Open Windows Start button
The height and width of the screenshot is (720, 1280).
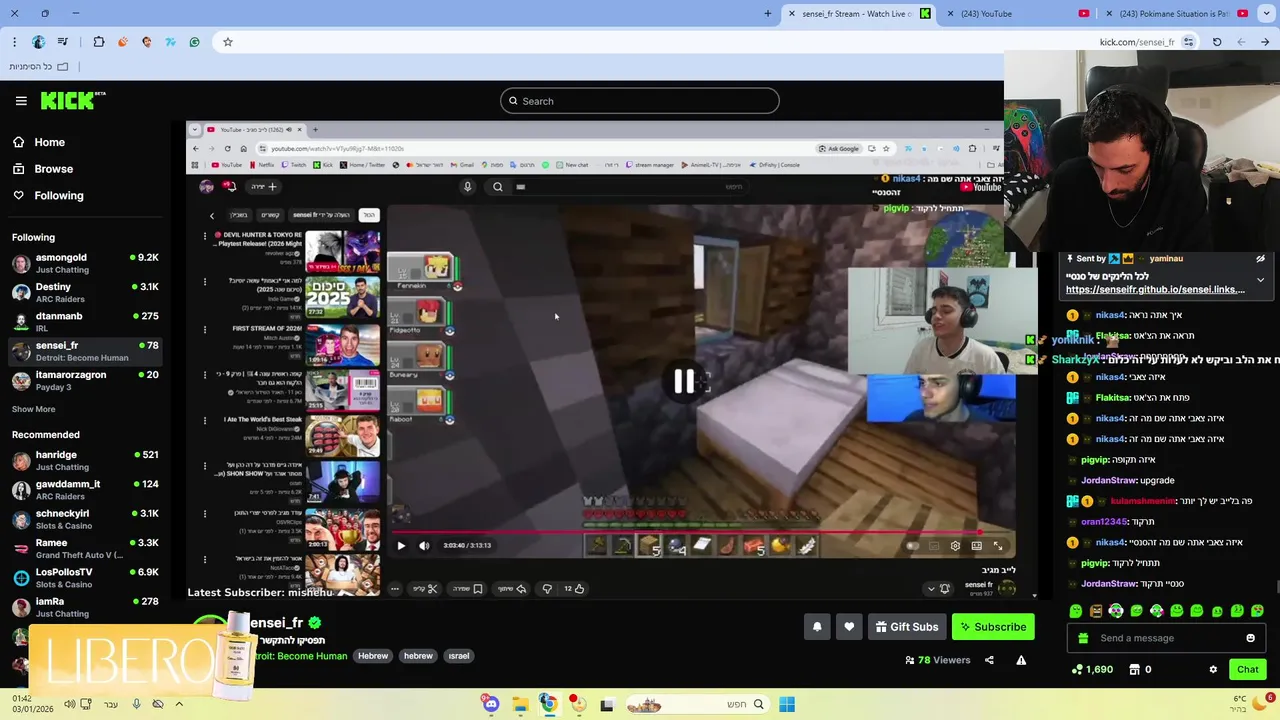click(x=787, y=705)
